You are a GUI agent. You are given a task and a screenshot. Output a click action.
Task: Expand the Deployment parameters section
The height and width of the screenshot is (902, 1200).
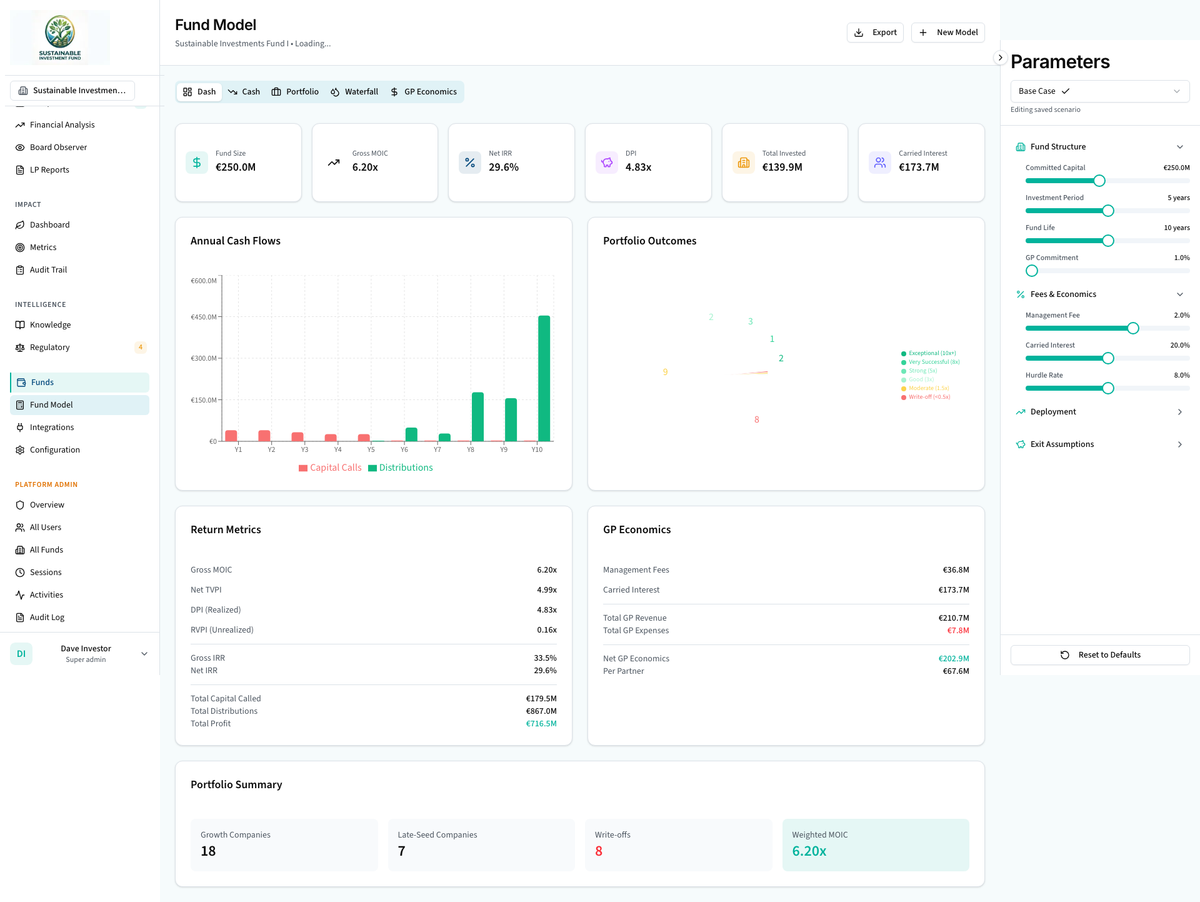point(1100,411)
